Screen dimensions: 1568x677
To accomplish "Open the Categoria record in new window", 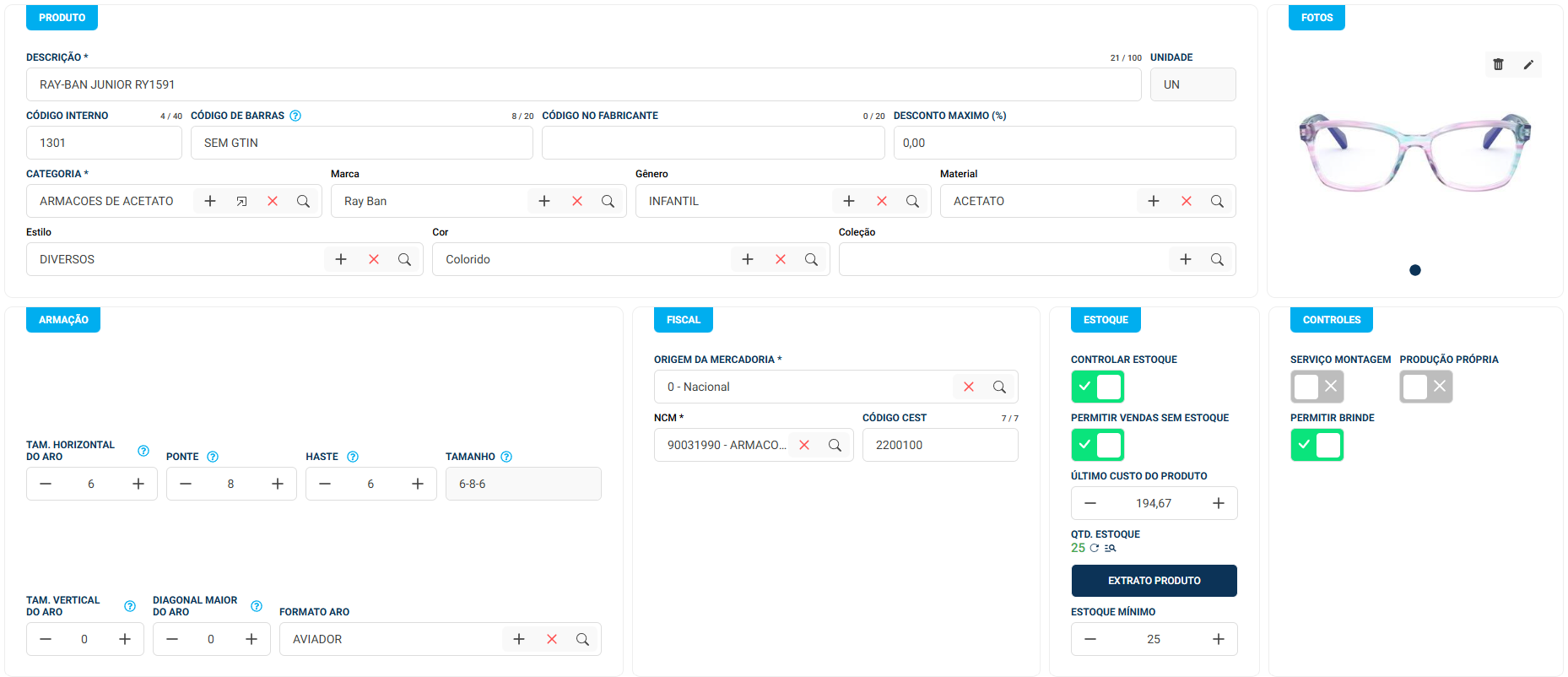I will tap(241, 201).
